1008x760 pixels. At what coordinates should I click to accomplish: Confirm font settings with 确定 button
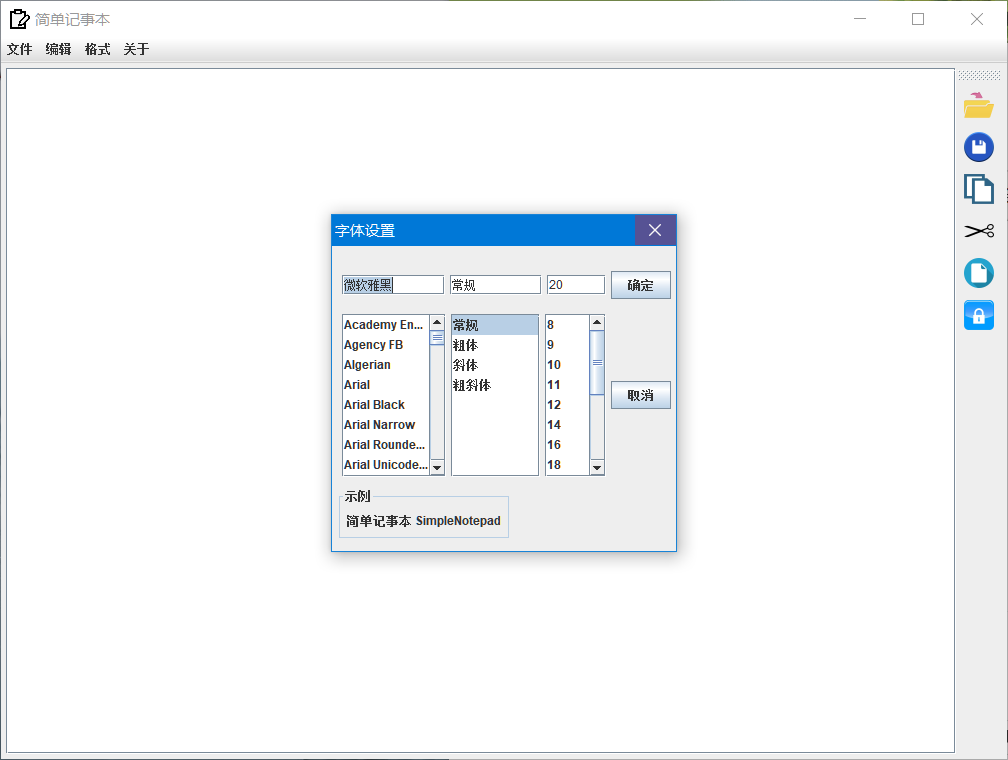[640, 284]
